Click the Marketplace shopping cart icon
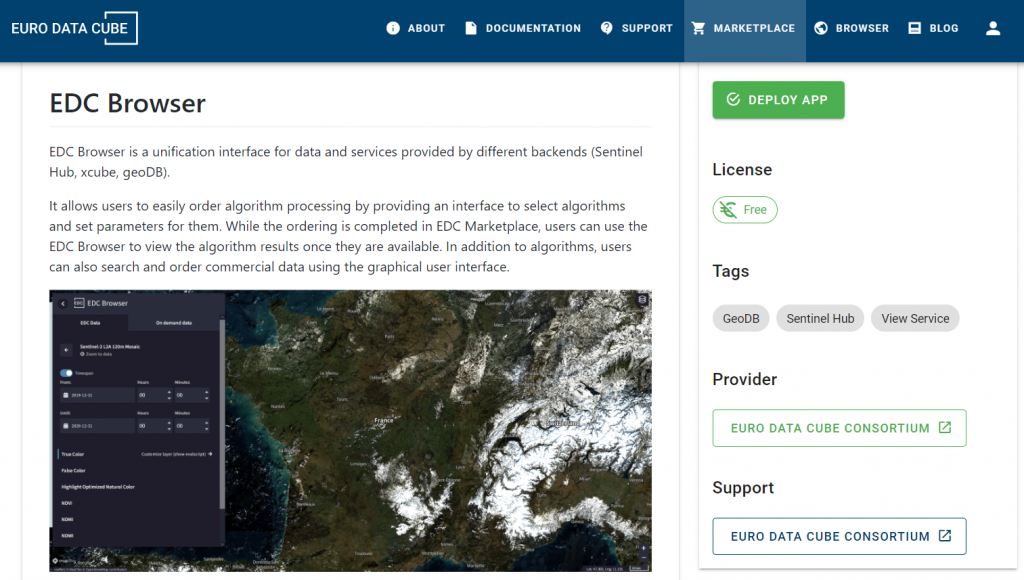Viewport: 1024px width, 580px height. click(x=698, y=28)
